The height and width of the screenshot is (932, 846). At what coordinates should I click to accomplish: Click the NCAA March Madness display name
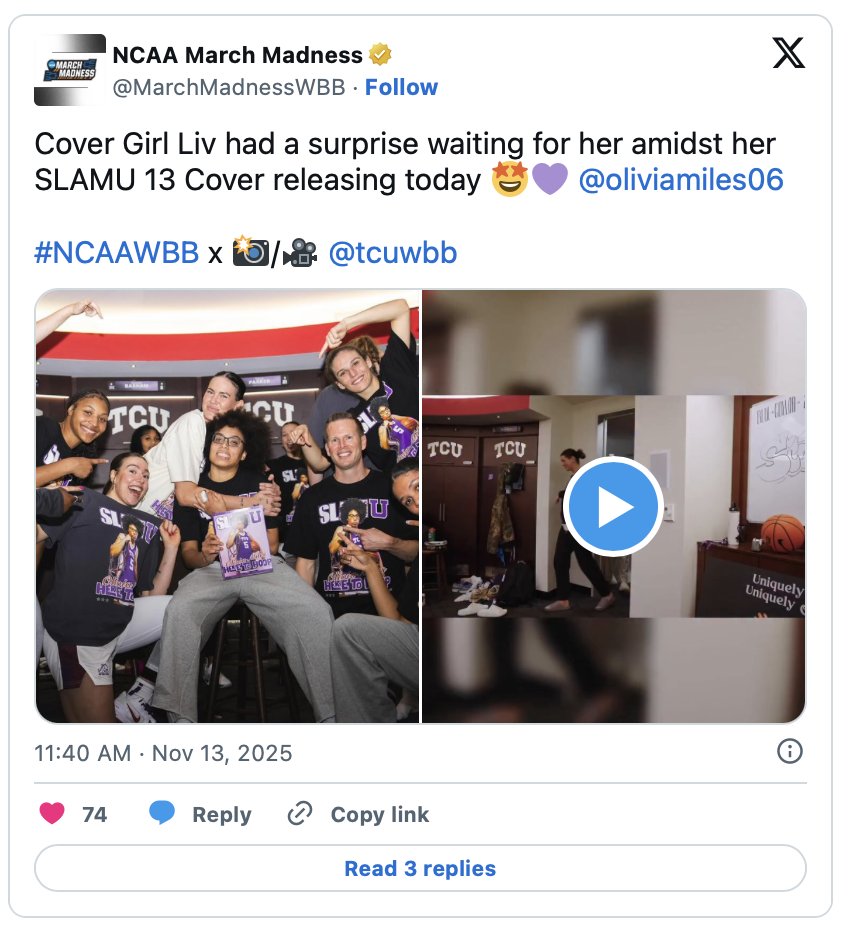pyautogui.click(x=237, y=55)
